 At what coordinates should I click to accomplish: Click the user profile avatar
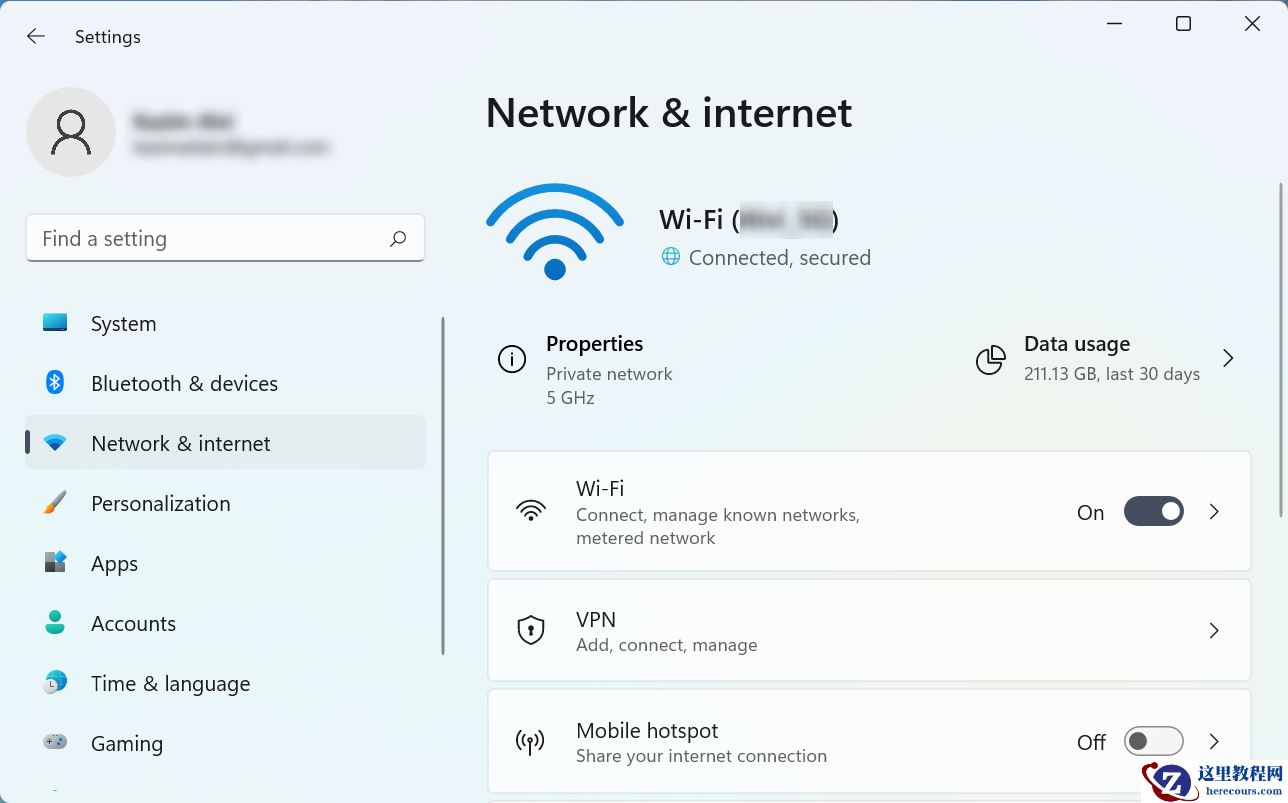click(x=71, y=131)
